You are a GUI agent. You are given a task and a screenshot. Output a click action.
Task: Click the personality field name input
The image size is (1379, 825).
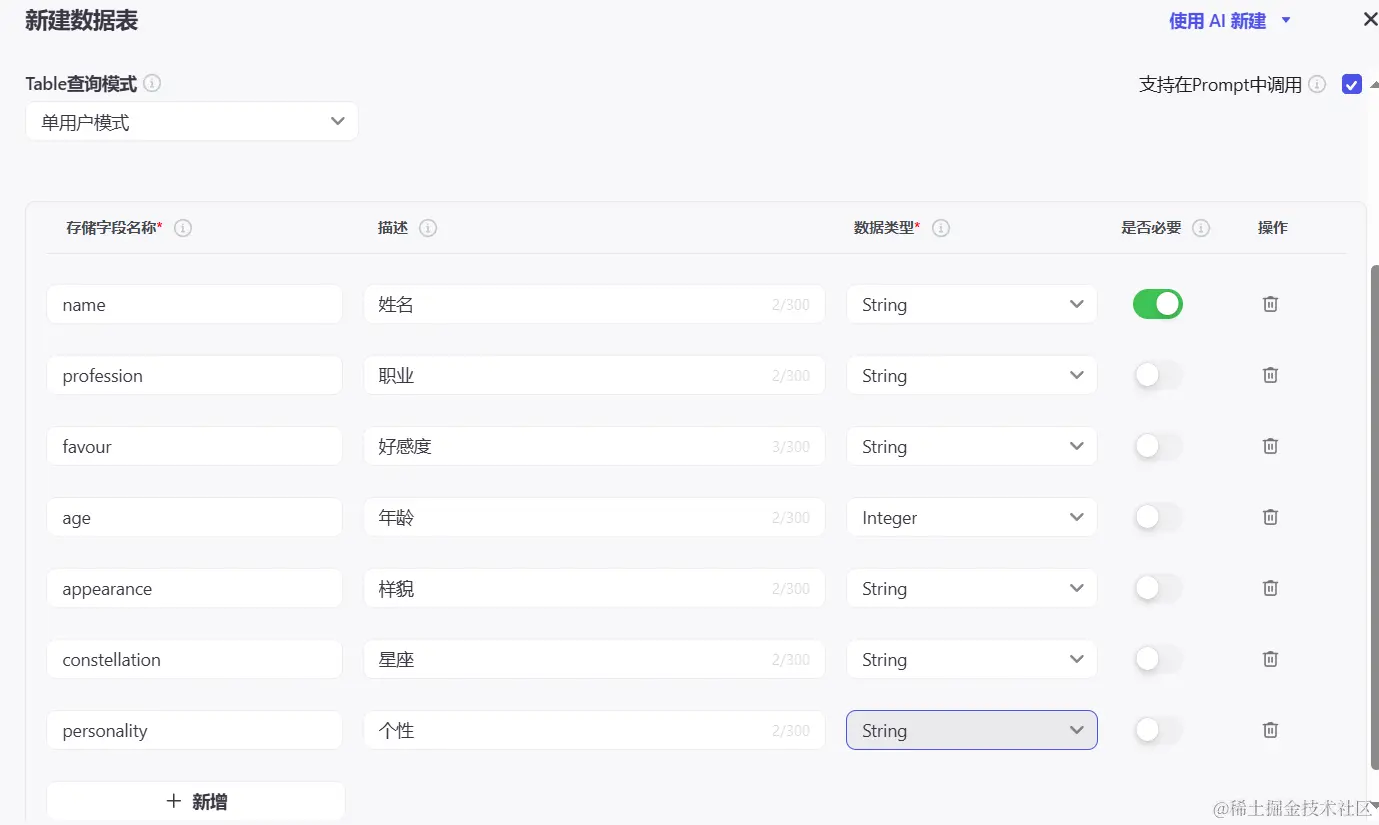click(194, 730)
